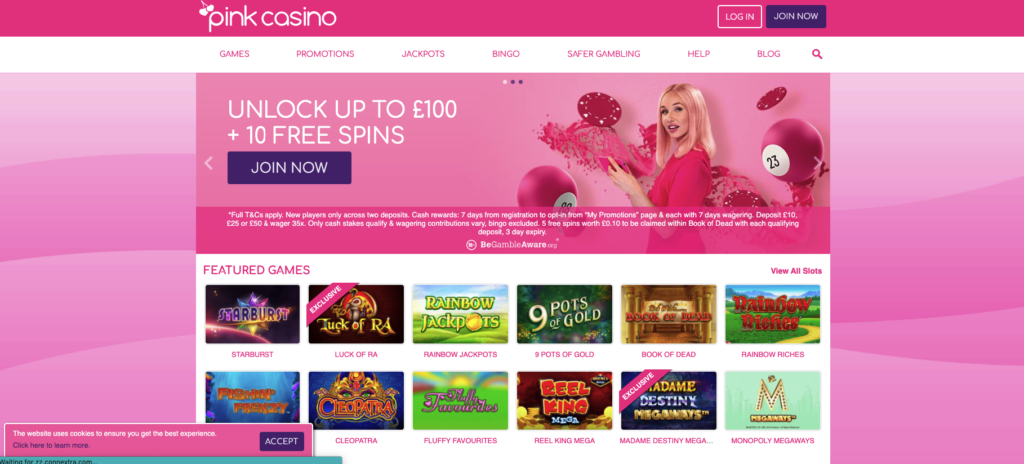
Task: Open the Book of Dead thumbnail
Action: tap(669, 314)
